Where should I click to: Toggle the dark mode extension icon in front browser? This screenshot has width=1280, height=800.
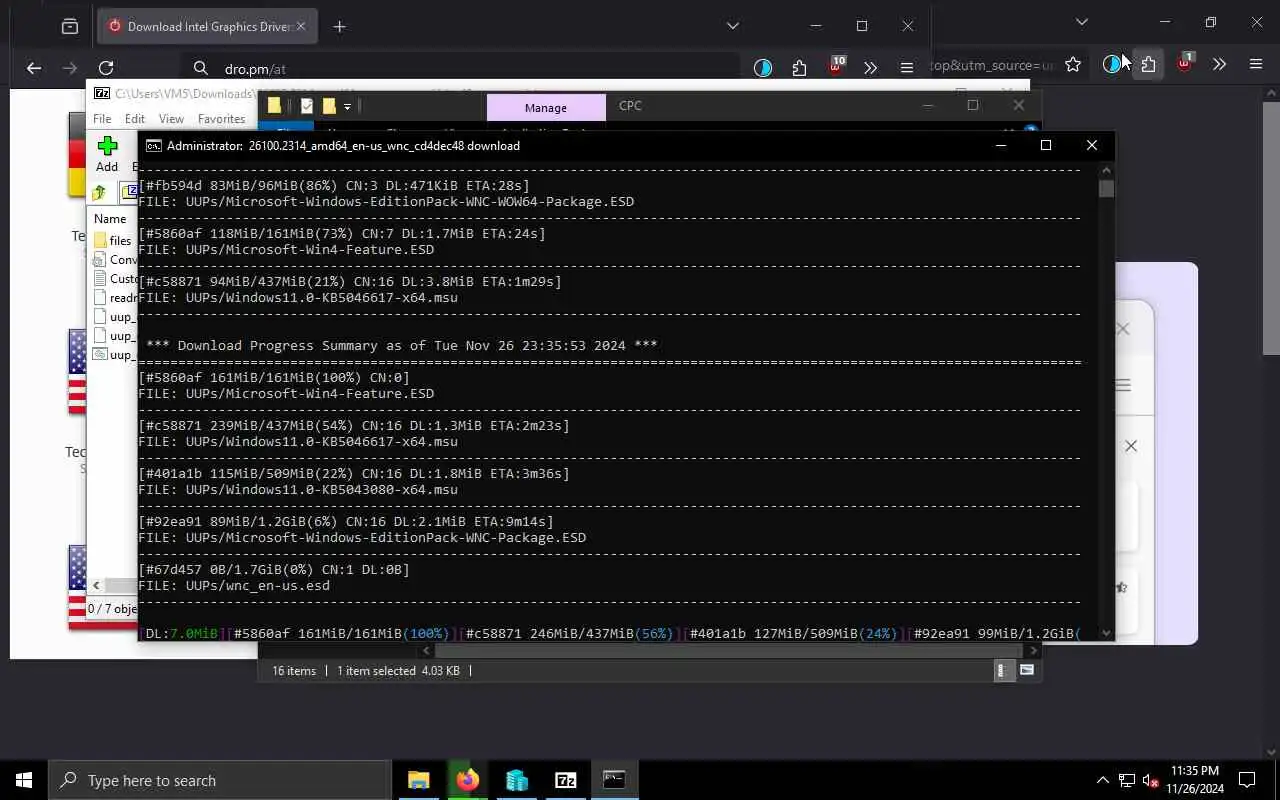(763, 68)
